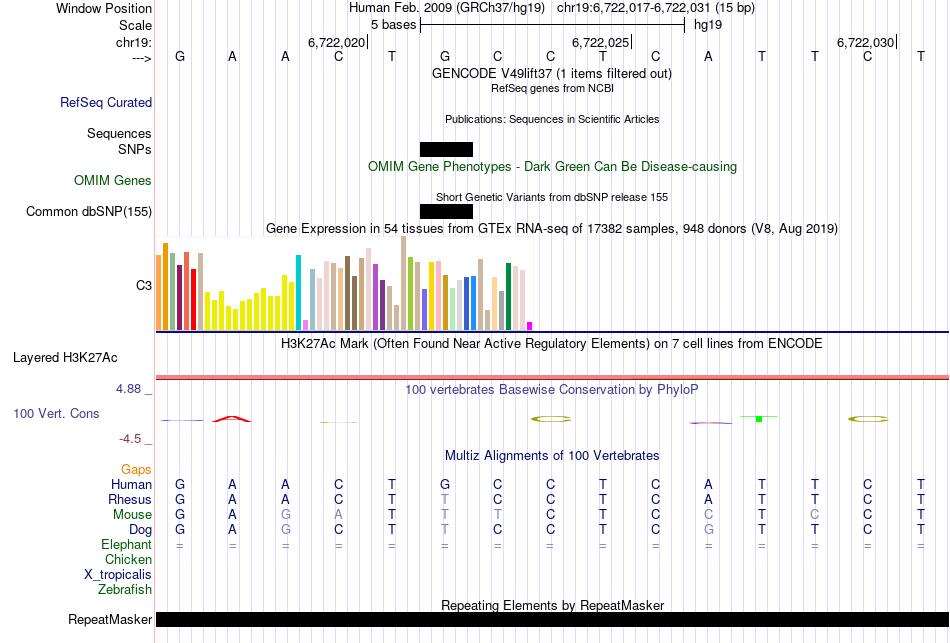Screen dimensions: 950x643
Task: Click the Short Genetic Variants dbSNP title
Action: pyautogui.click(x=552, y=197)
